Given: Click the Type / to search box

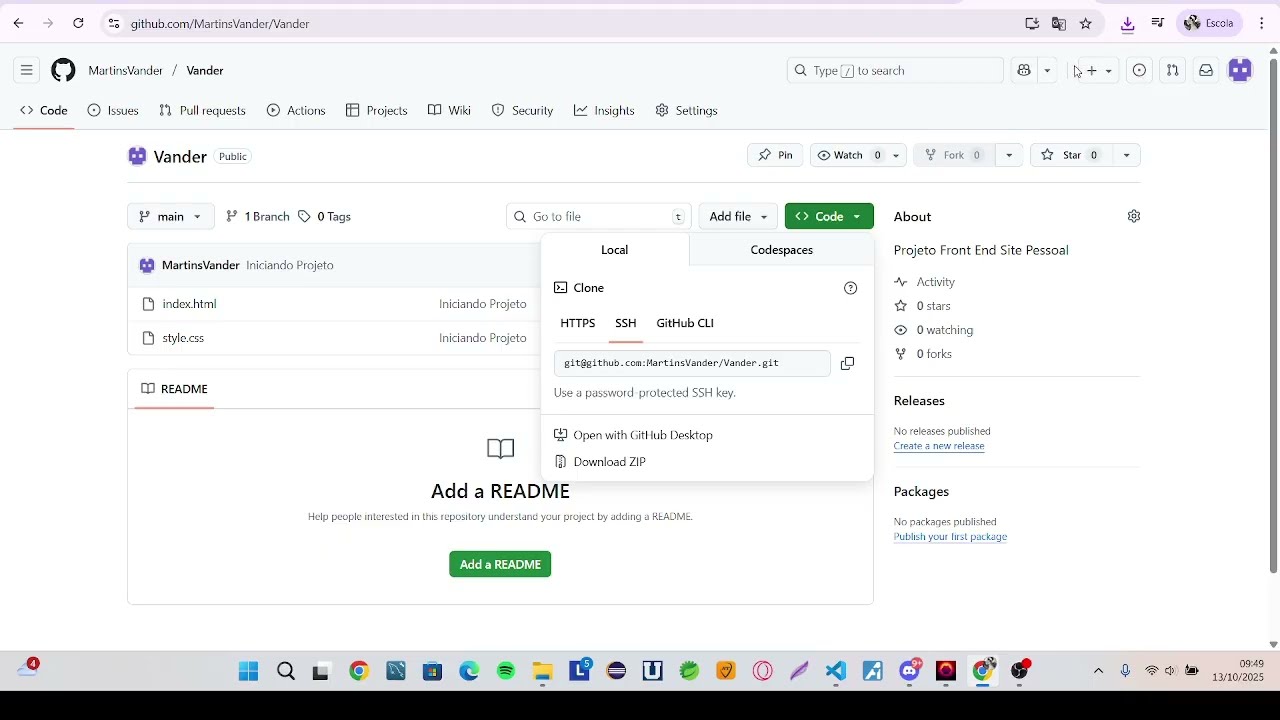Looking at the screenshot, I should tap(895, 70).
